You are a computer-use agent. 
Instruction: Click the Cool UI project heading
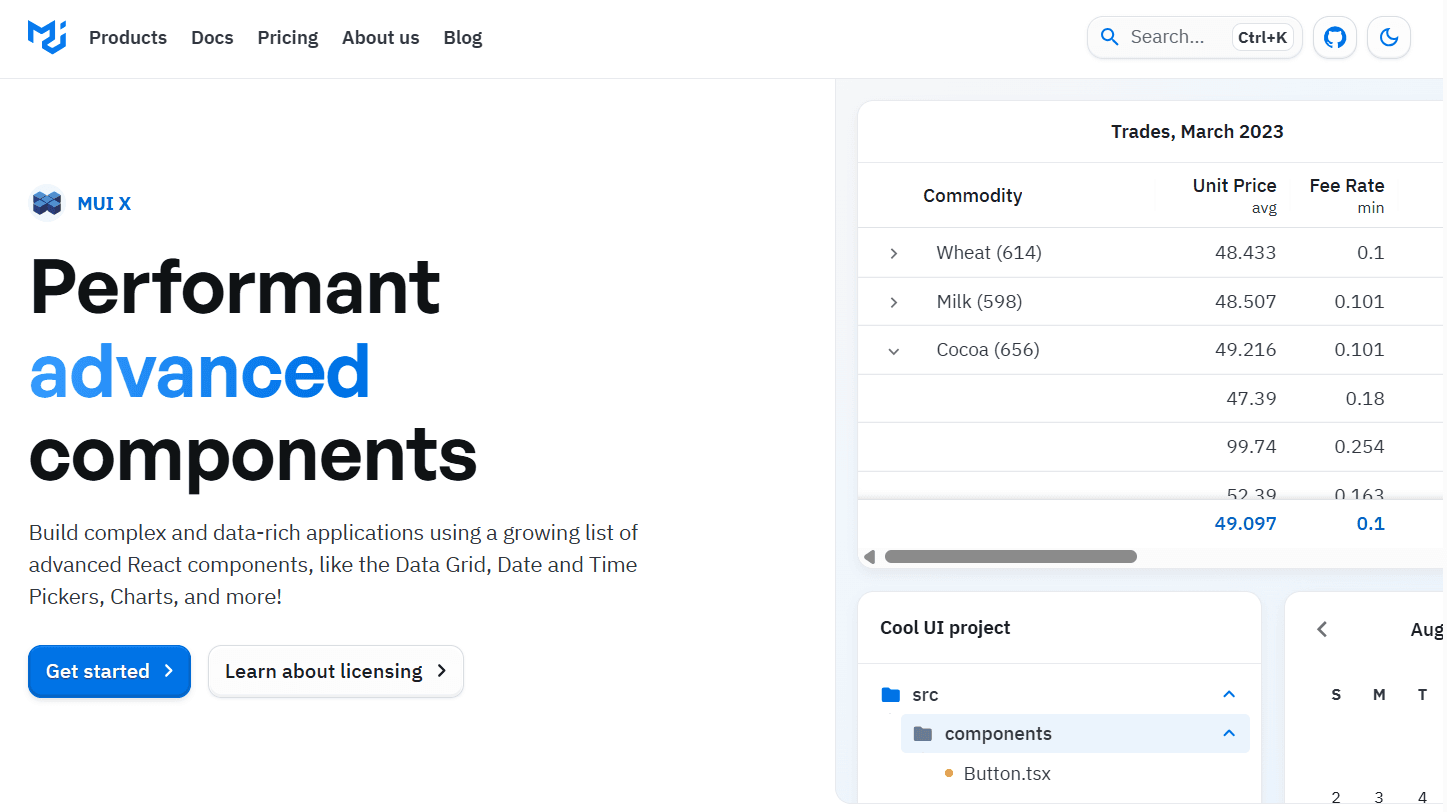pos(945,628)
